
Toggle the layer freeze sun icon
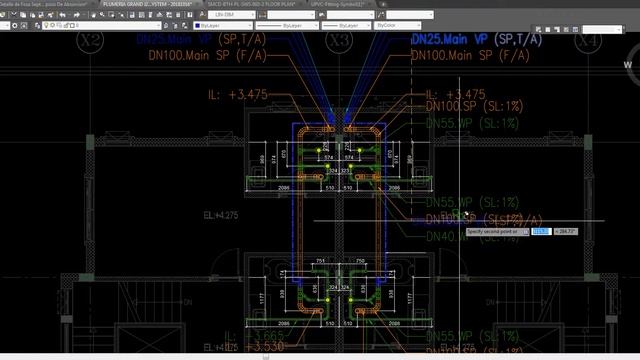52,25
